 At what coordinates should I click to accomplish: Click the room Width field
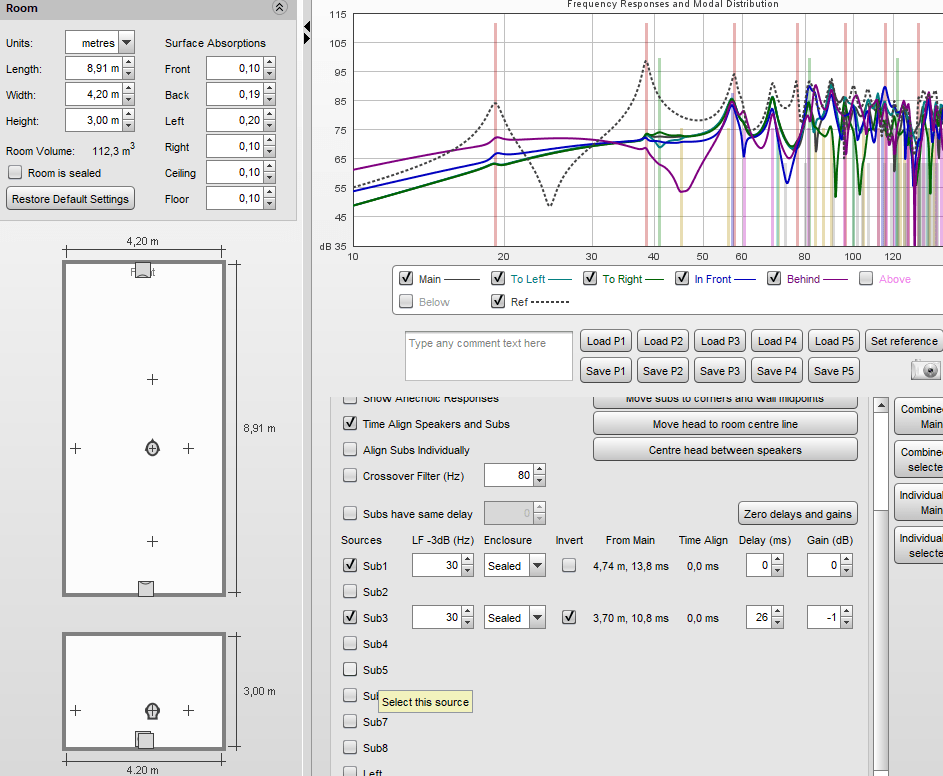[x=94, y=94]
